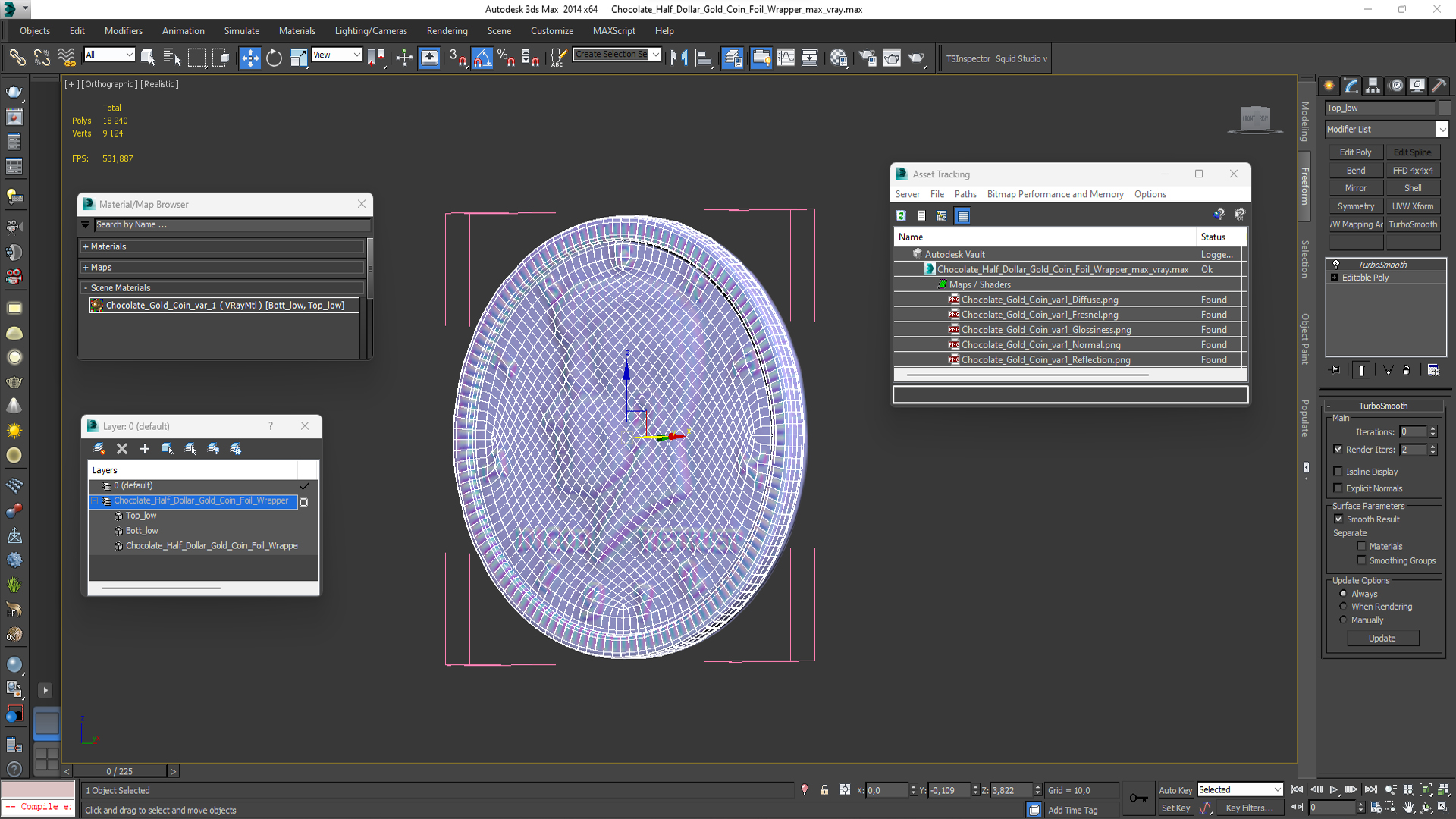The height and width of the screenshot is (819, 1456).
Task: Enable Explicit Normals checkbox
Action: (1338, 488)
